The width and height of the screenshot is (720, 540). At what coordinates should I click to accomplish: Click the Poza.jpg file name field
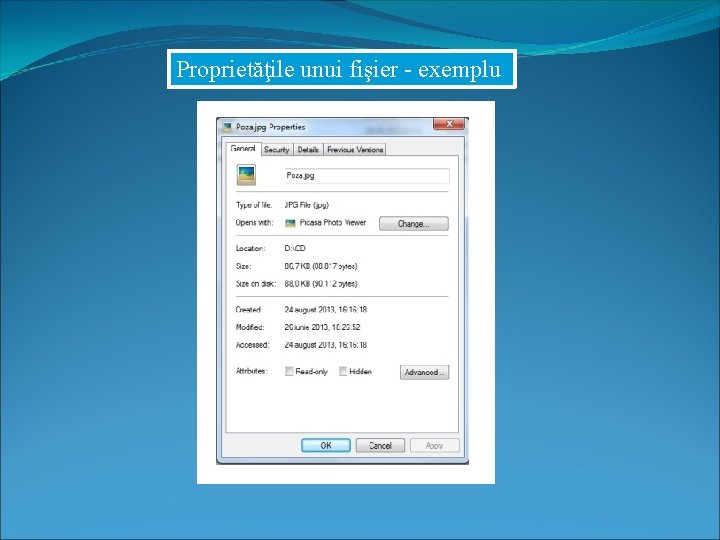[367, 176]
